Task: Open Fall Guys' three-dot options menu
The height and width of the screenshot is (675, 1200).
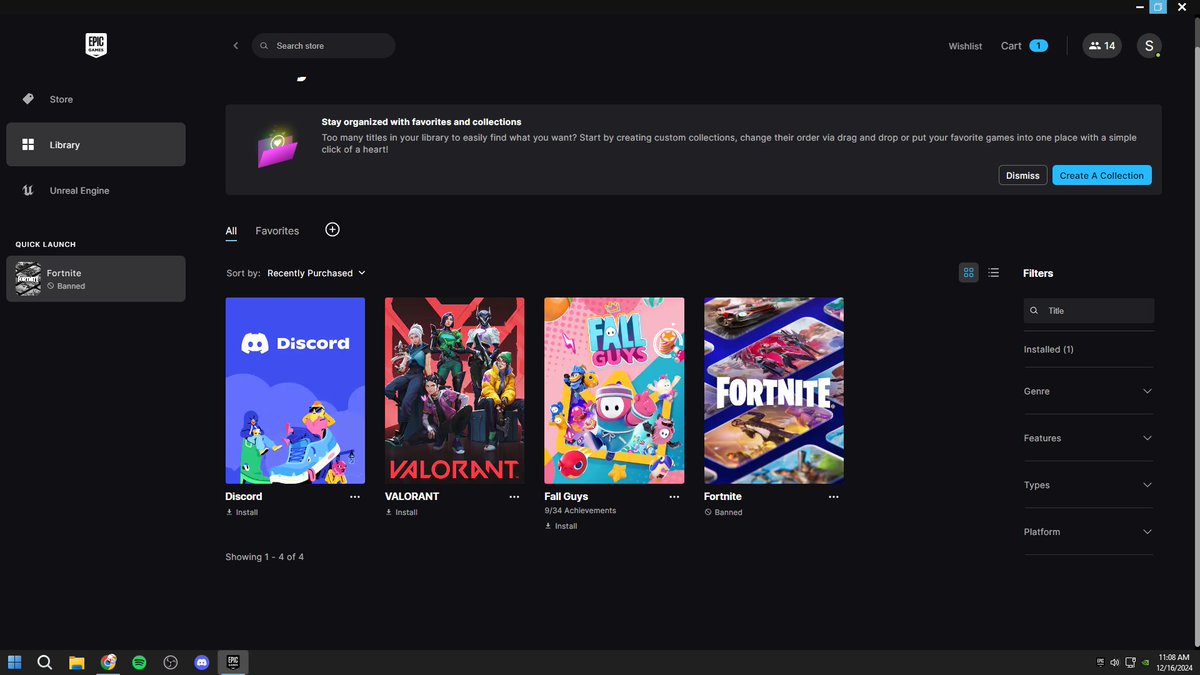Action: click(x=674, y=497)
